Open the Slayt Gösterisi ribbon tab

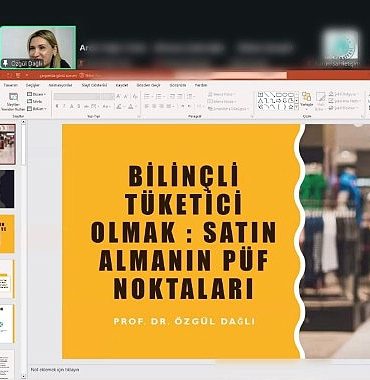pos(94,85)
